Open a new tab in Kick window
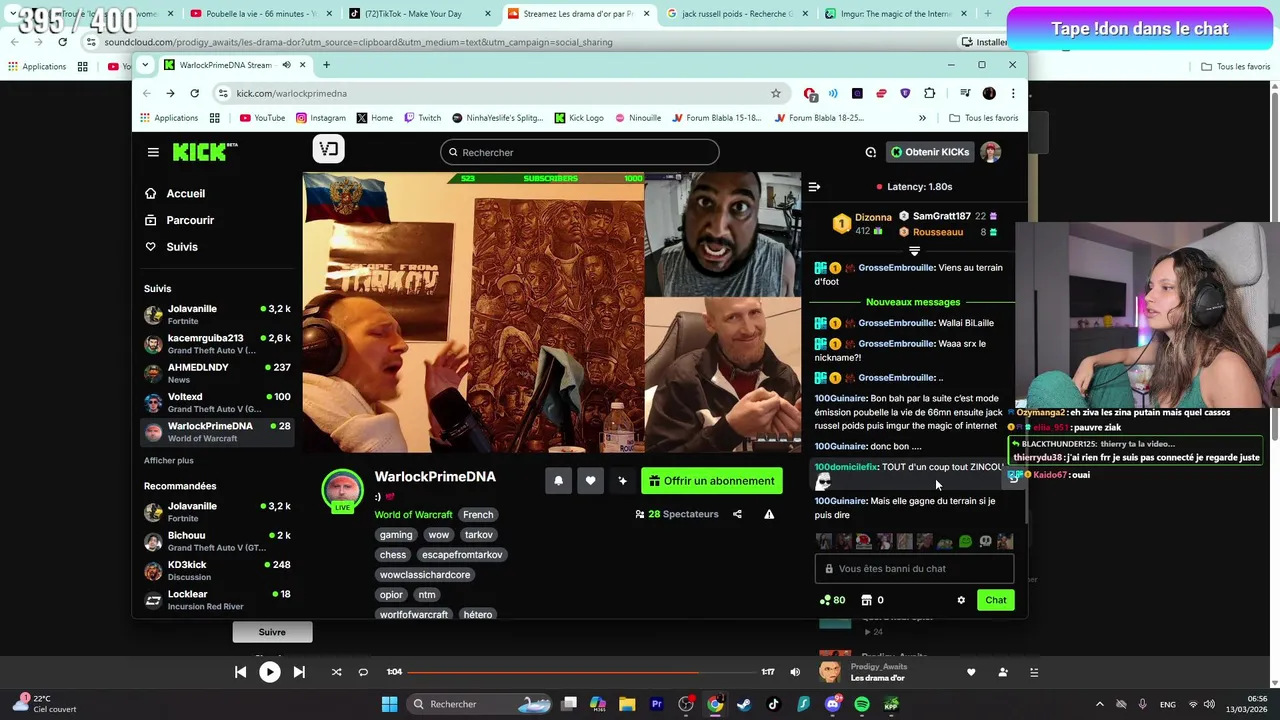 (326, 65)
